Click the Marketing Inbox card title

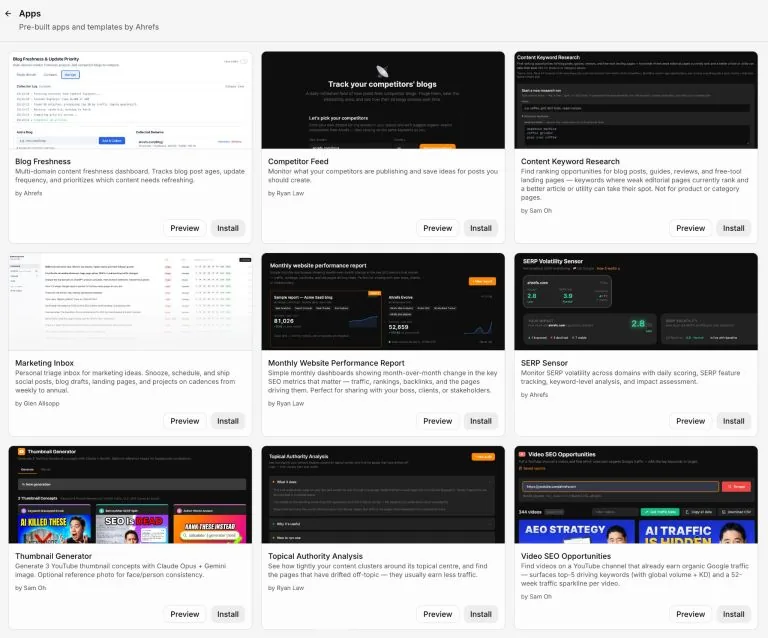pyautogui.click(x=44, y=363)
